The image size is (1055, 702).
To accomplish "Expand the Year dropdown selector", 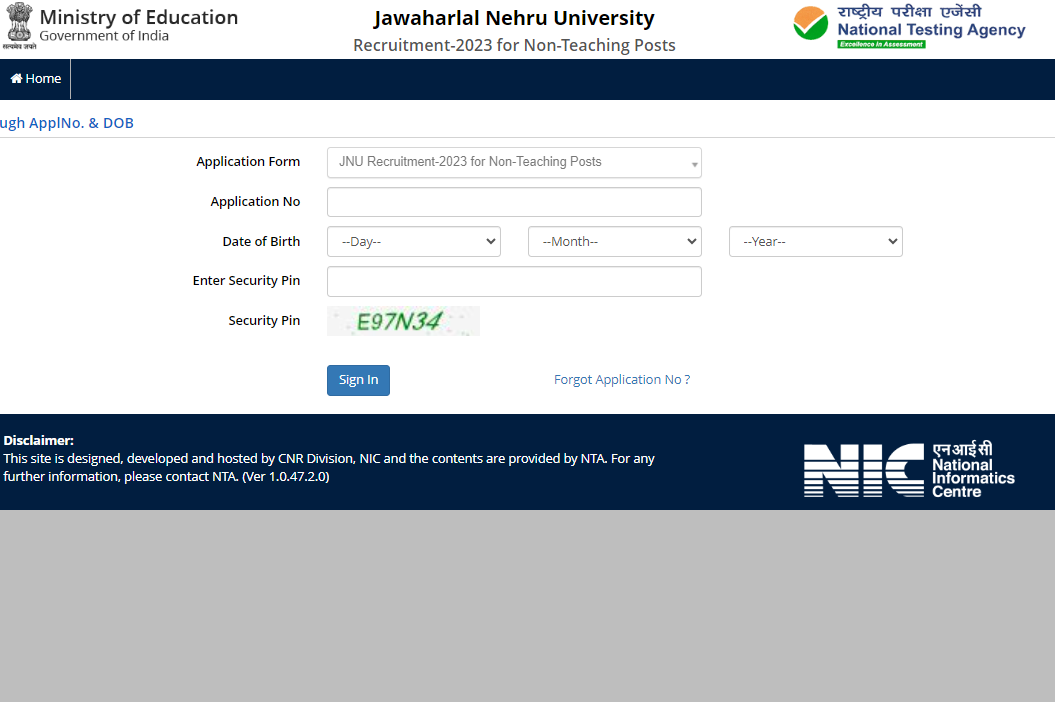I will (815, 242).
